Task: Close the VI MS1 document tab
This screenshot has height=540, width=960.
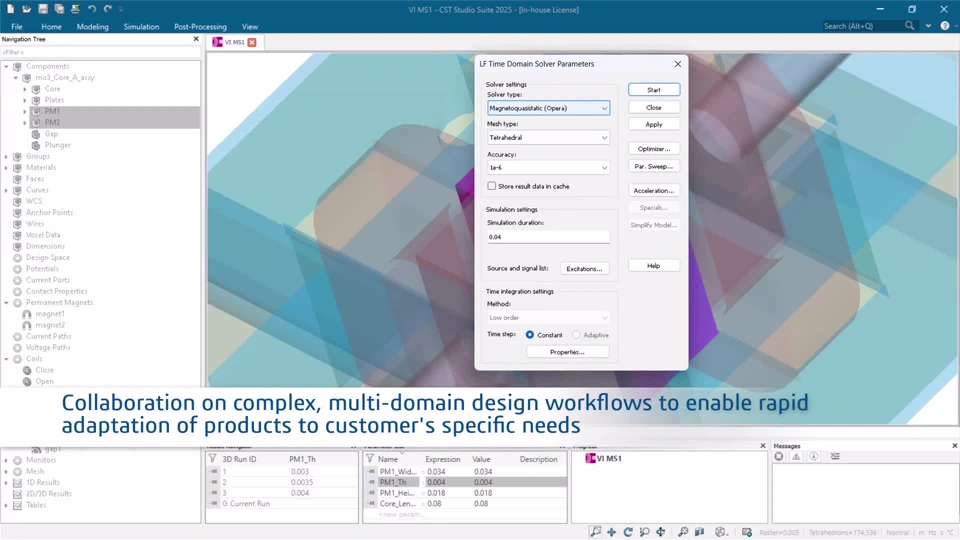Action: tap(252, 42)
